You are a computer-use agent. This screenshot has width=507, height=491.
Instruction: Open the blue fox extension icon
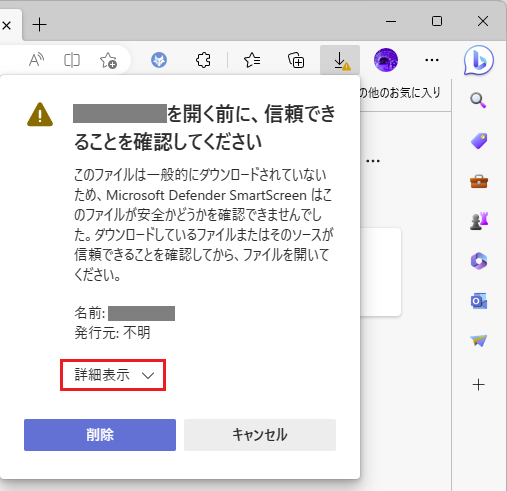159,60
